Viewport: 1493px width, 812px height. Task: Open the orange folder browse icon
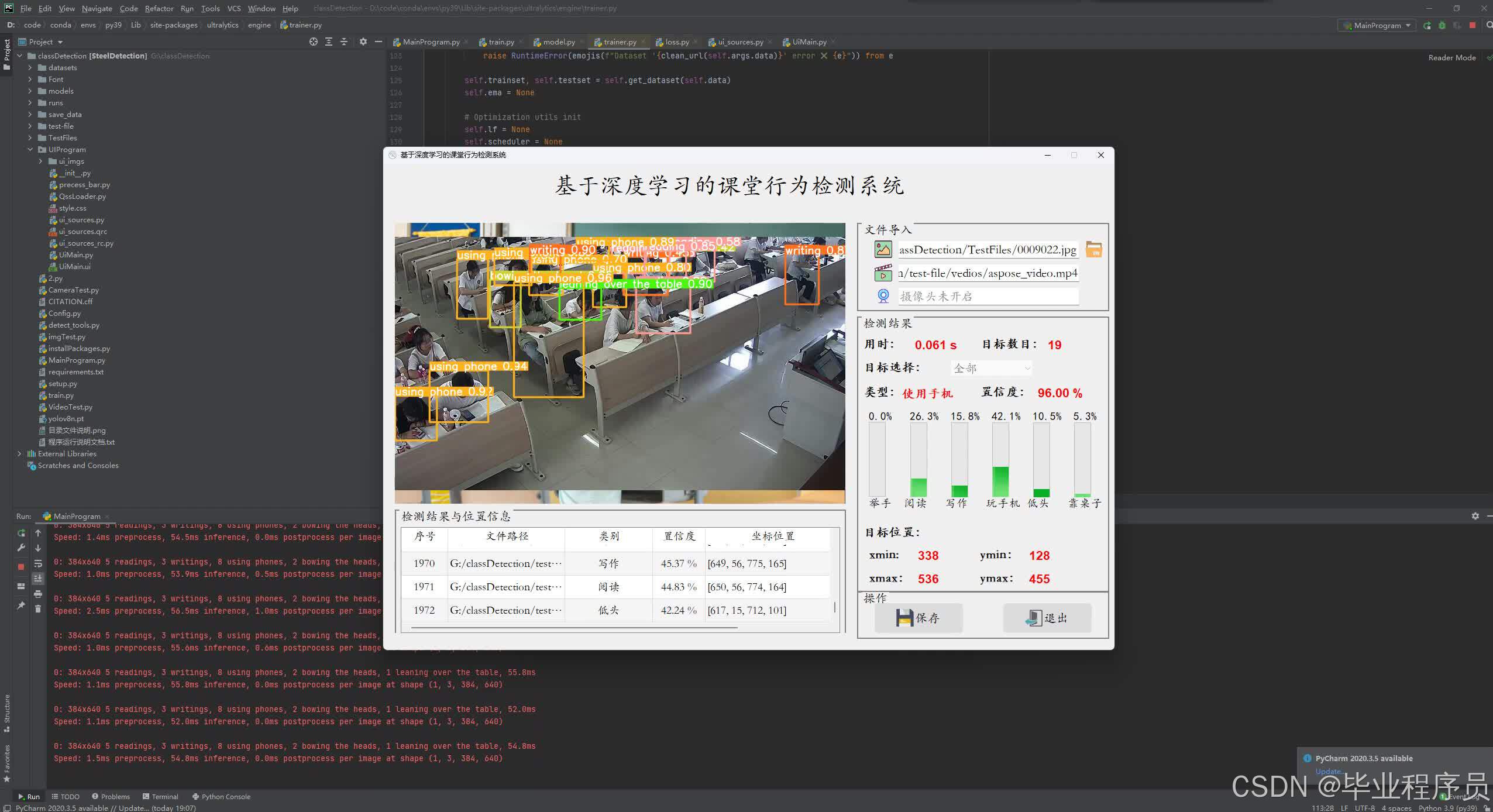pyautogui.click(x=1093, y=250)
